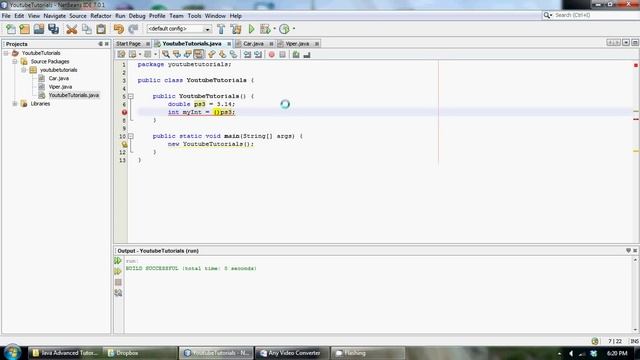The height and width of the screenshot is (360, 640).
Task: Open Any Video Converter taskbar button
Action: [x=292, y=353]
